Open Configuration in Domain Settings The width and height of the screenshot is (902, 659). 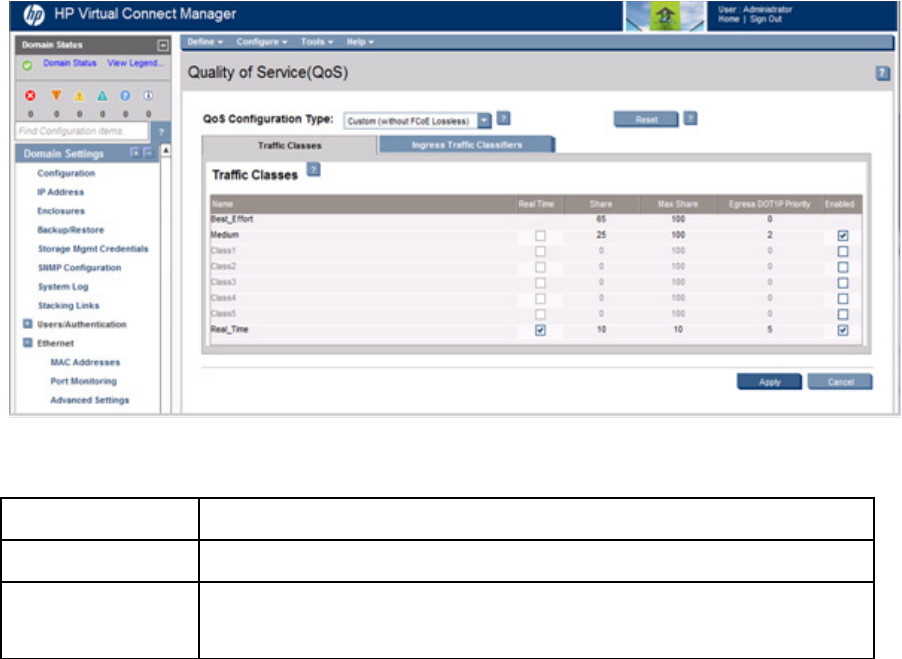pos(66,173)
